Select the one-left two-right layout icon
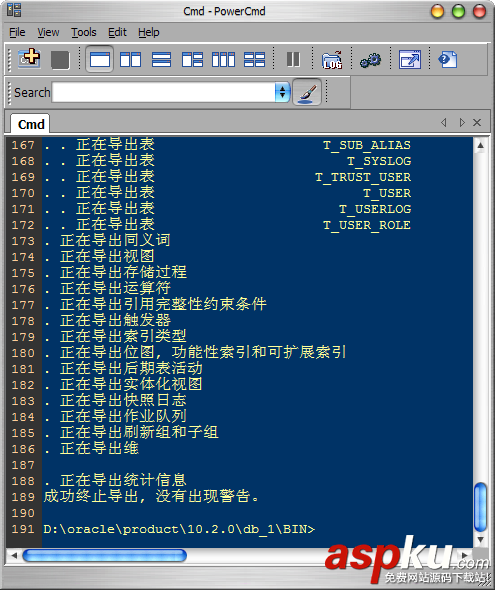This screenshot has width=495, height=590. (192, 59)
